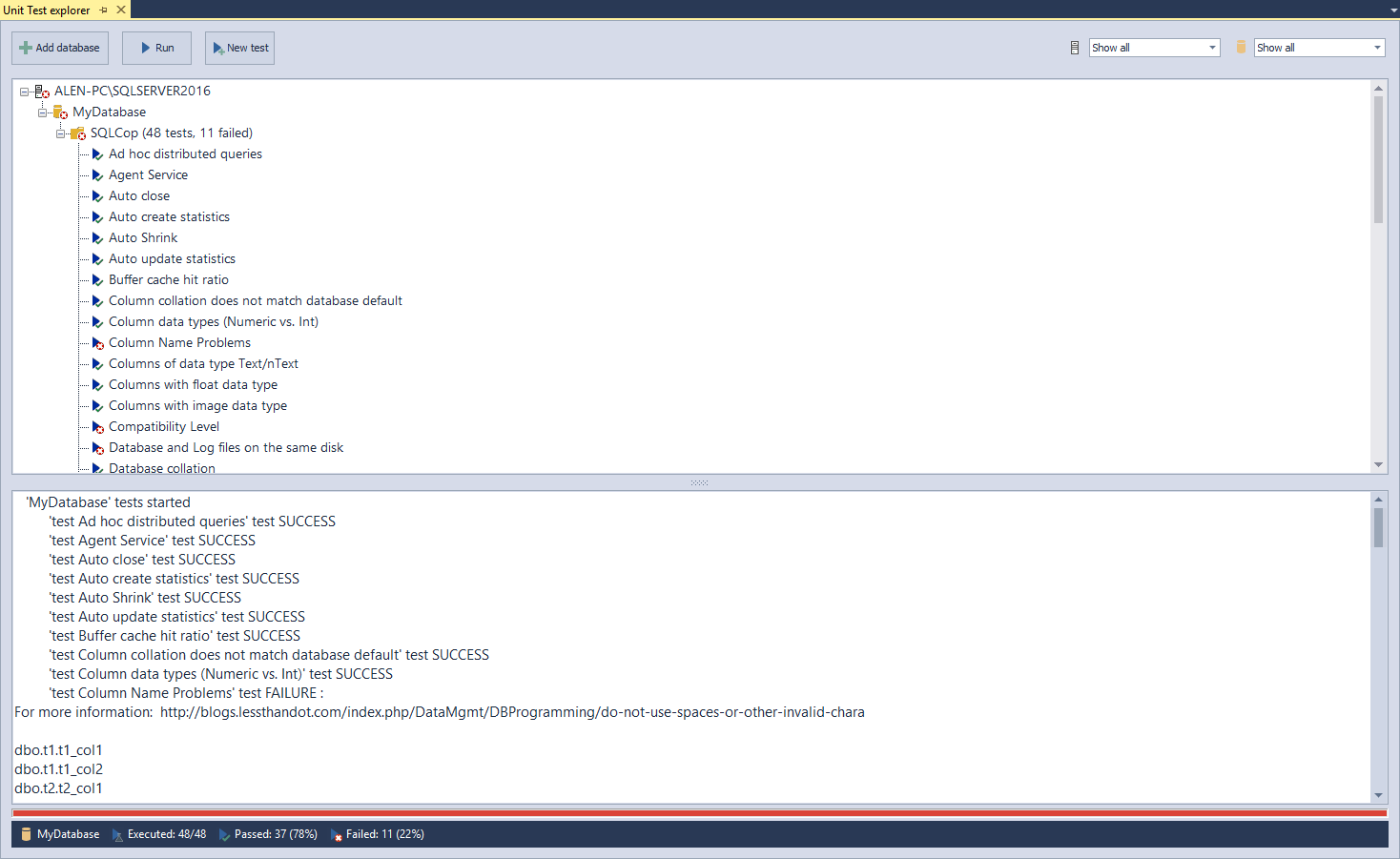Click the 'MyDatabase' tests started line
The image size is (1400, 859).
click(x=108, y=502)
